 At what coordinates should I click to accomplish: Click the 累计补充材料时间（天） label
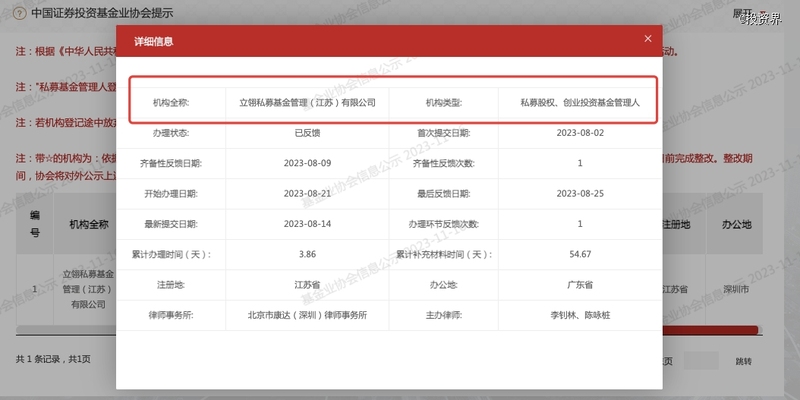click(x=444, y=254)
